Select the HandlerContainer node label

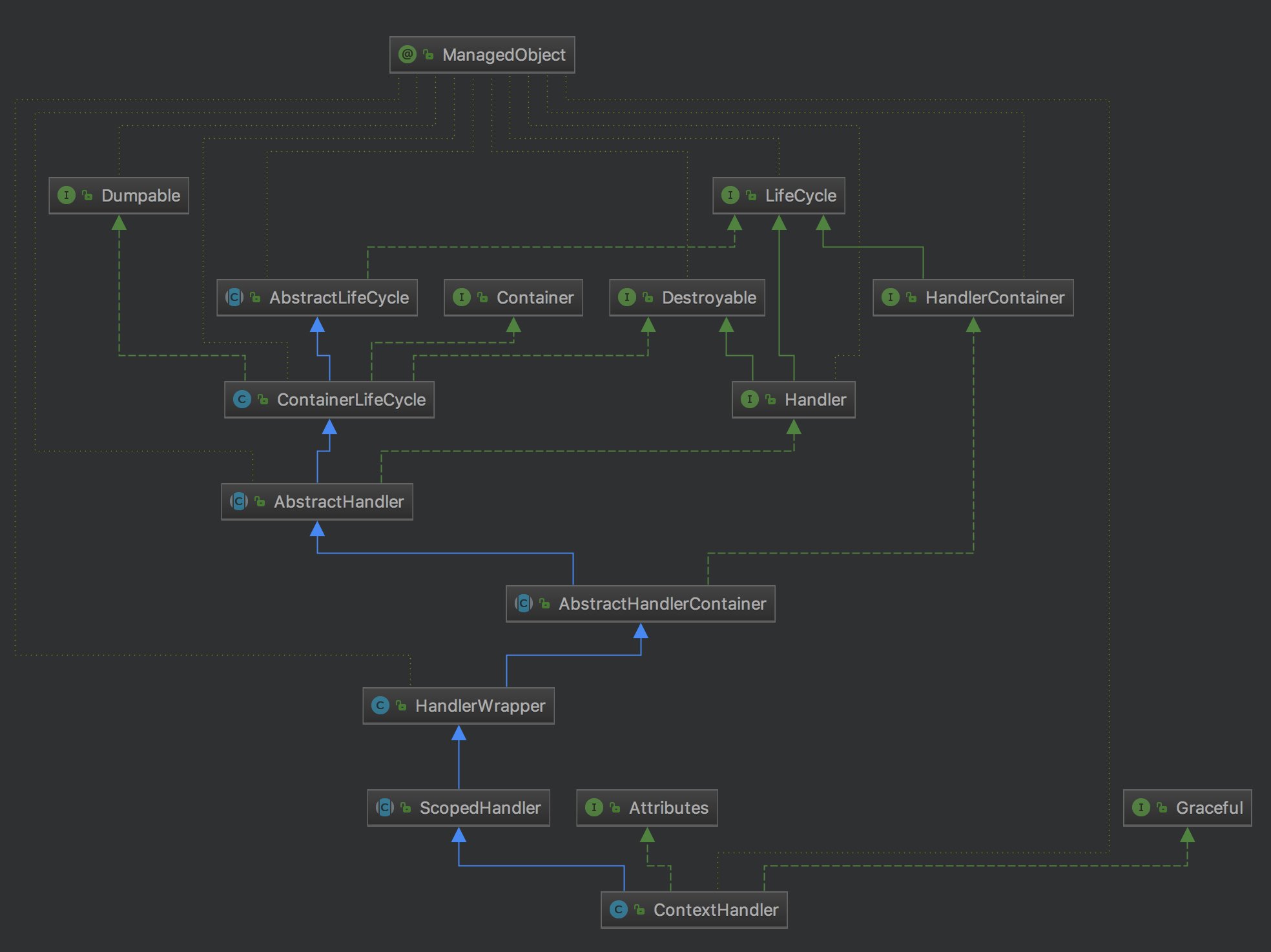pyautogui.click(x=995, y=298)
